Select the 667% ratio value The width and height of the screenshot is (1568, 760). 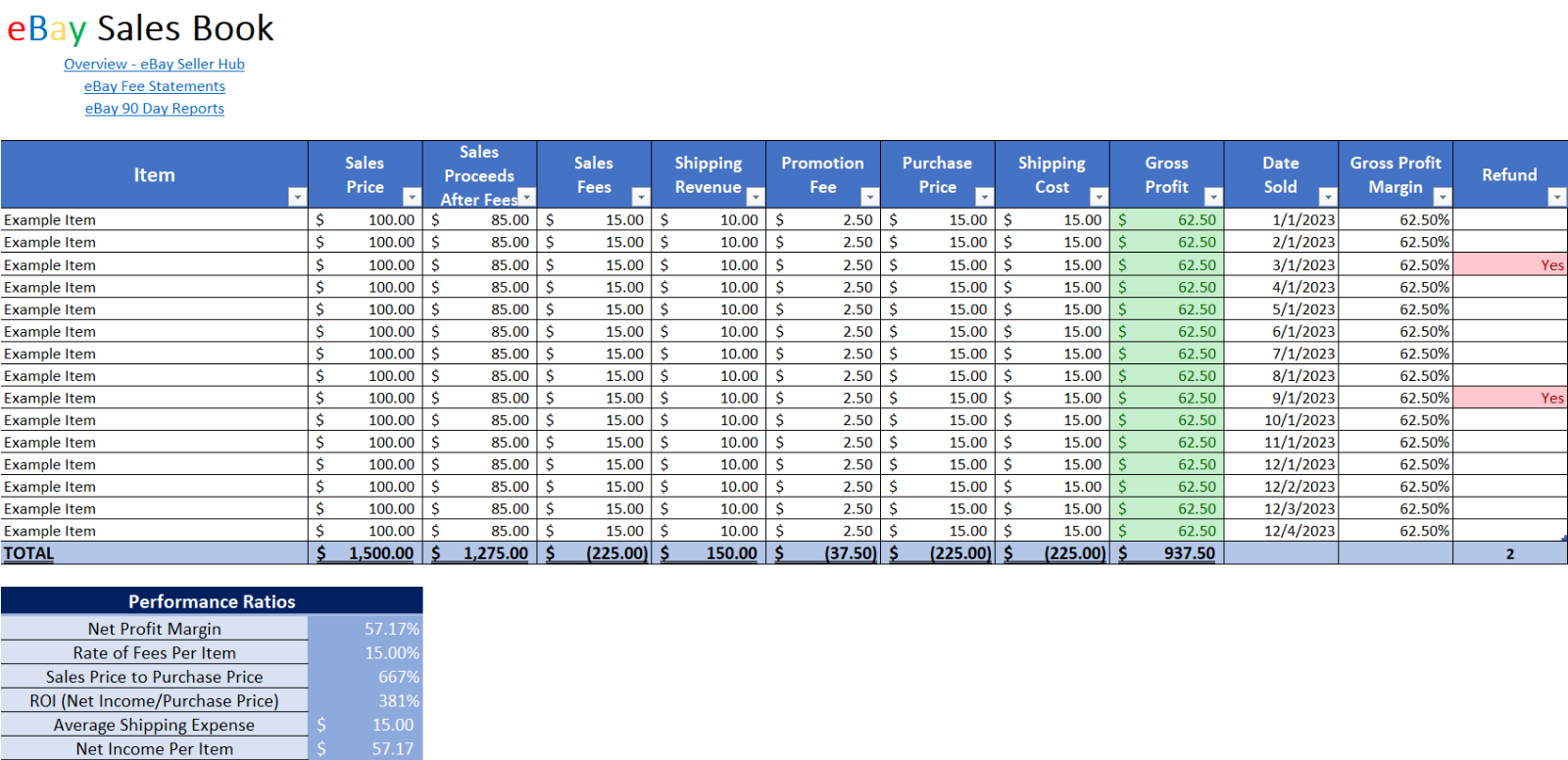point(366,677)
